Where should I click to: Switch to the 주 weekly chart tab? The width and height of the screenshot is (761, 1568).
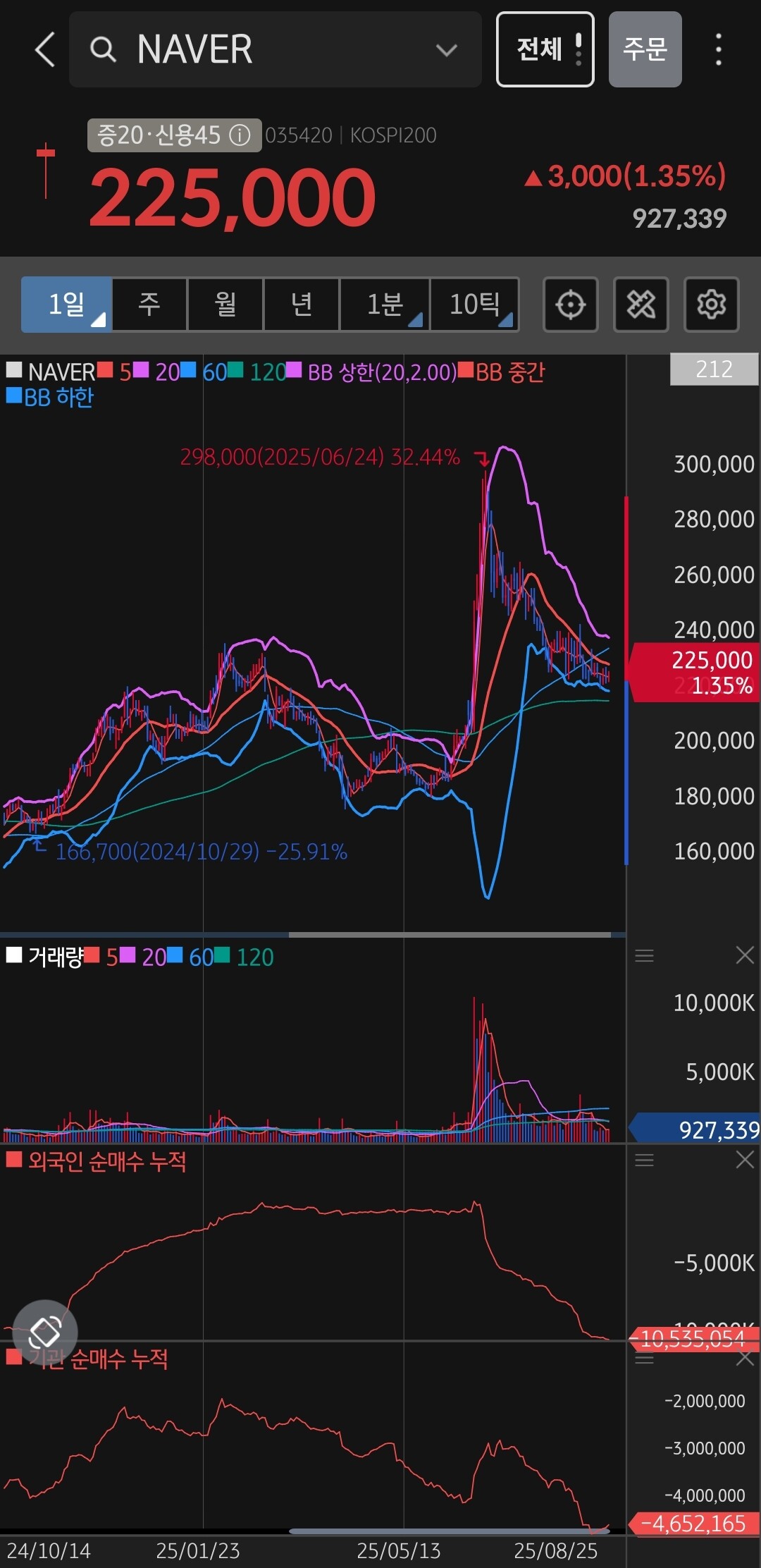click(149, 305)
